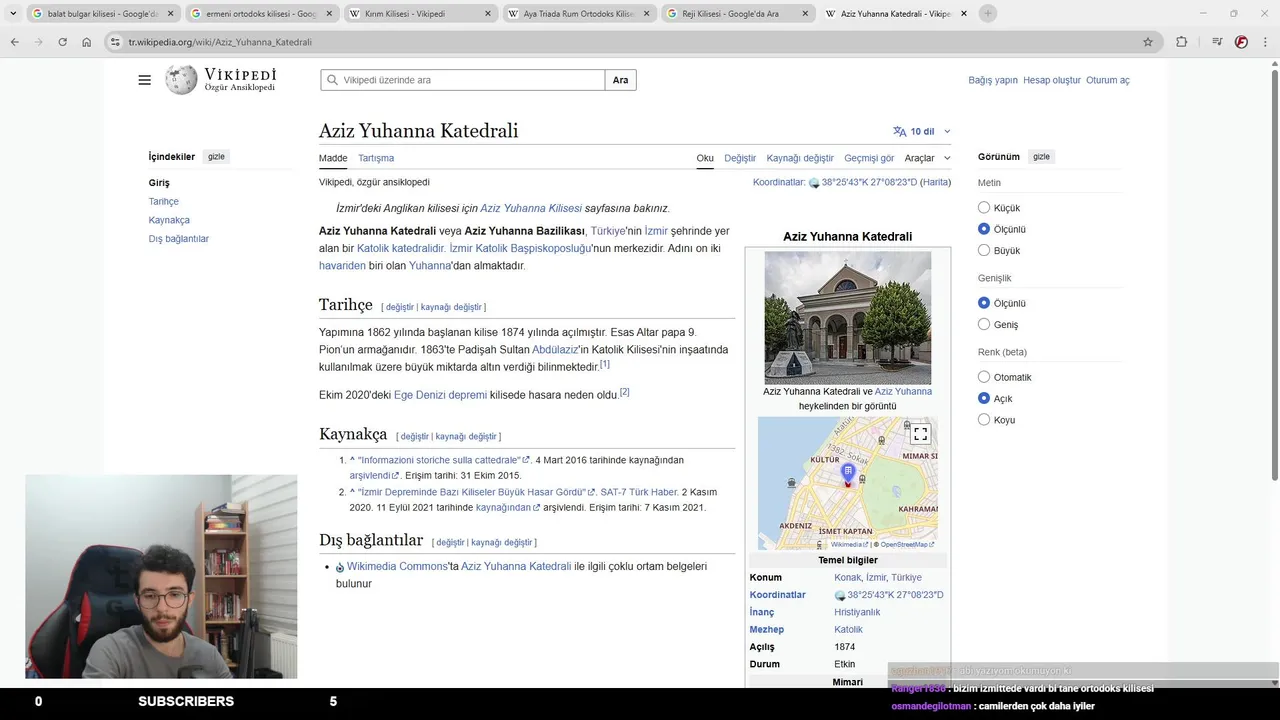Open the Abdülaziz link
Screen dimensions: 1280x720
[x=555, y=349]
